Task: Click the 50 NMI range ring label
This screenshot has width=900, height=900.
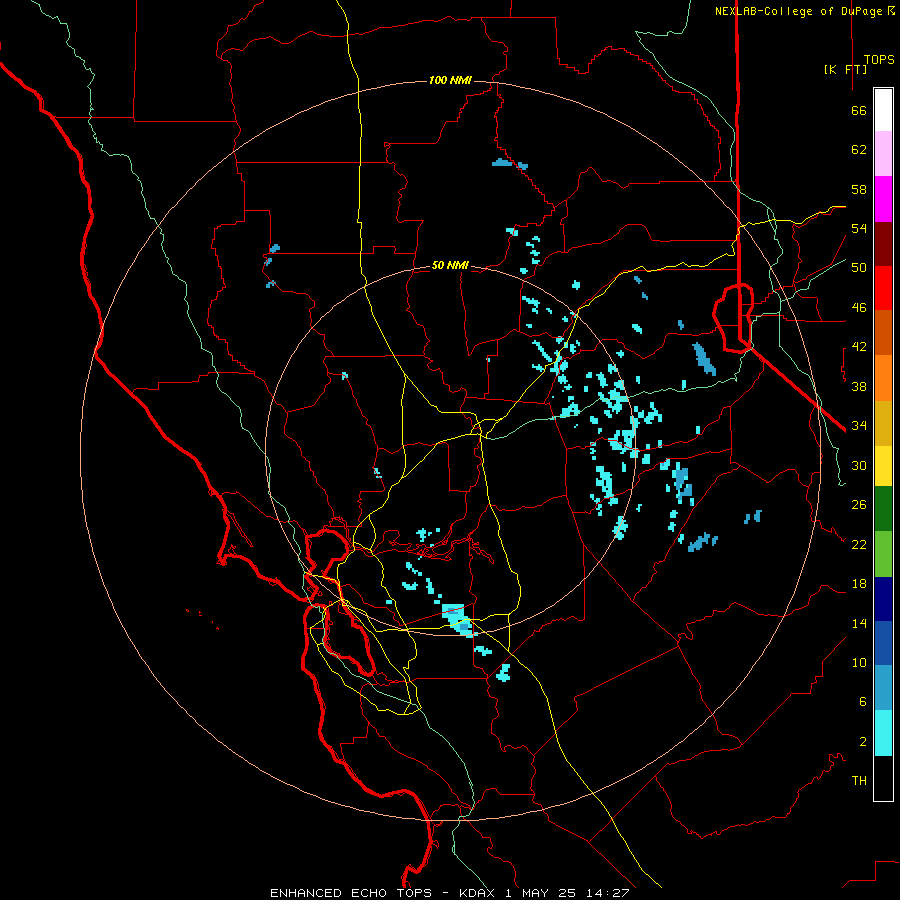Action: coord(450,265)
